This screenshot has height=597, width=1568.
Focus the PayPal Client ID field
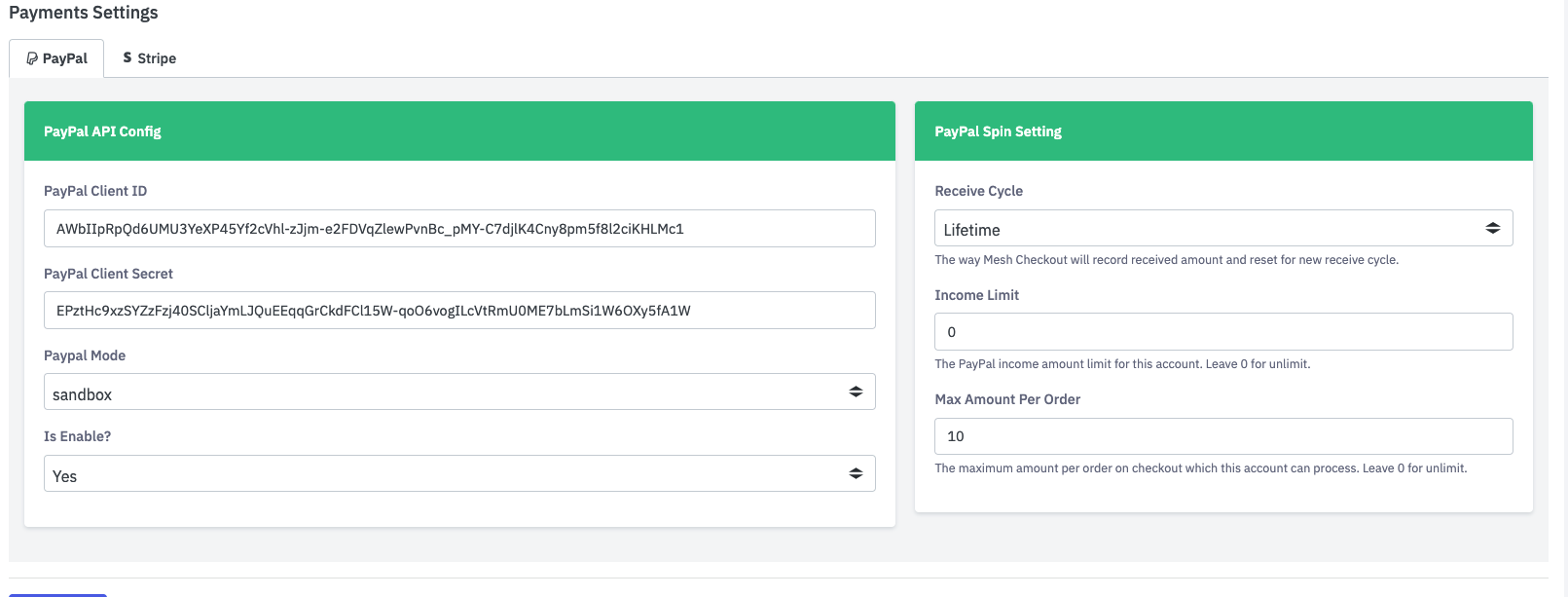[x=459, y=229]
